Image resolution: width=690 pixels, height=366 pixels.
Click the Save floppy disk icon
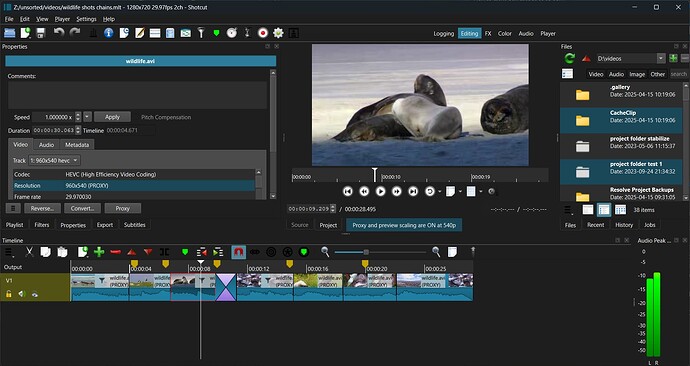pos(41,33)
